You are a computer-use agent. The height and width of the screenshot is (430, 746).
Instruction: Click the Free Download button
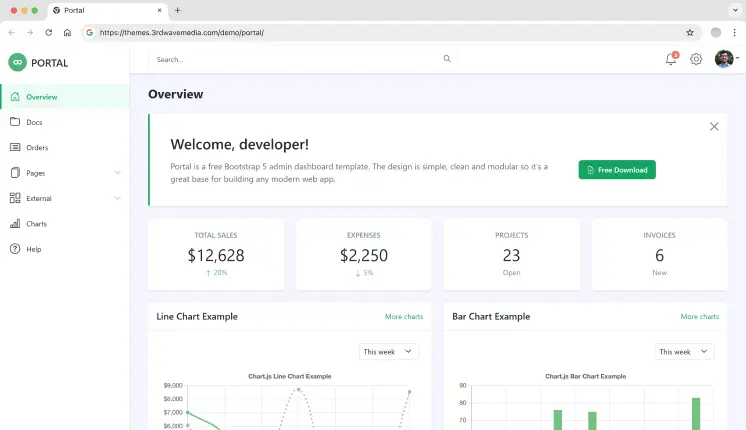[617, 170]
